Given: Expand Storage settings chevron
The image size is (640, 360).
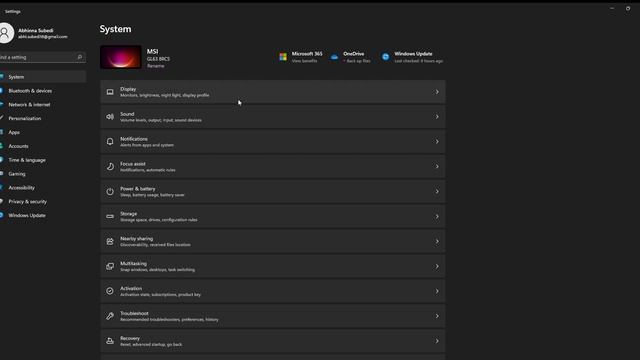Looking at the screenshot, I should tap(437, 216).
